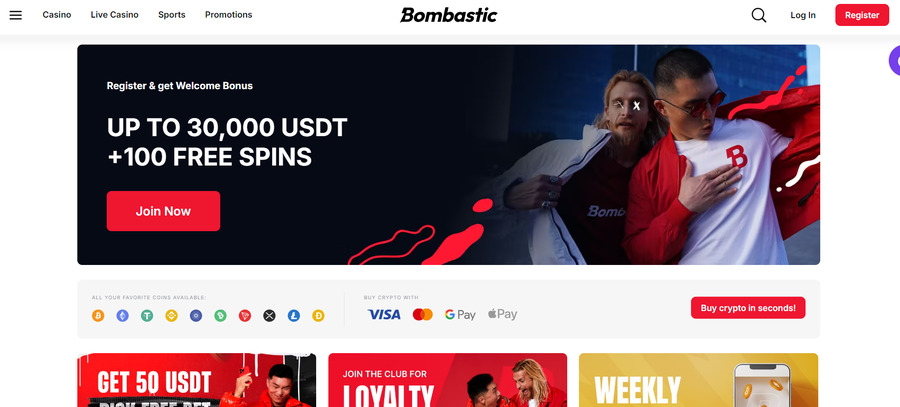The image size is (900, 407).
Task: Open the Sports menu item
Action: coord(172,15)
